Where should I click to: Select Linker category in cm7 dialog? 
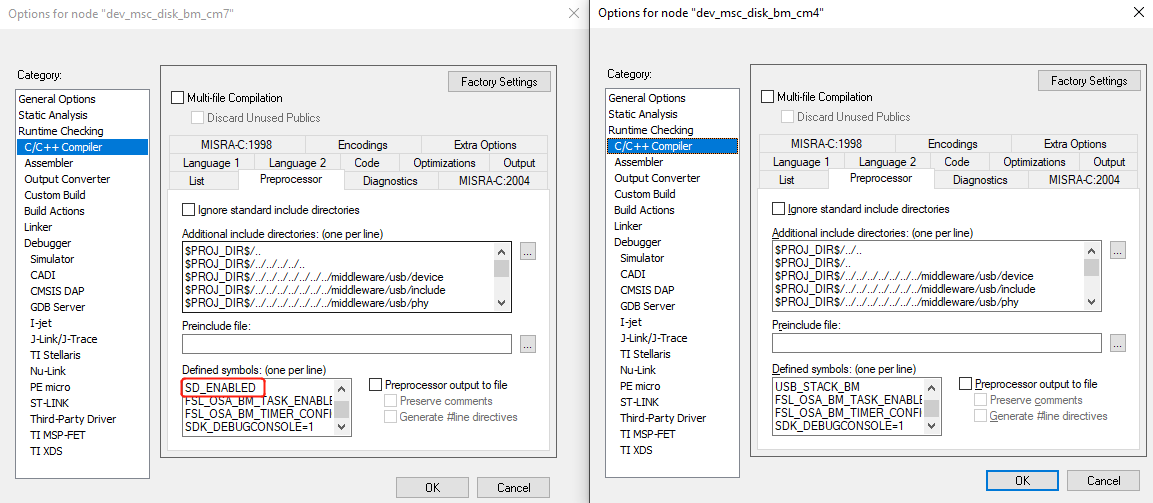(38, 227)
